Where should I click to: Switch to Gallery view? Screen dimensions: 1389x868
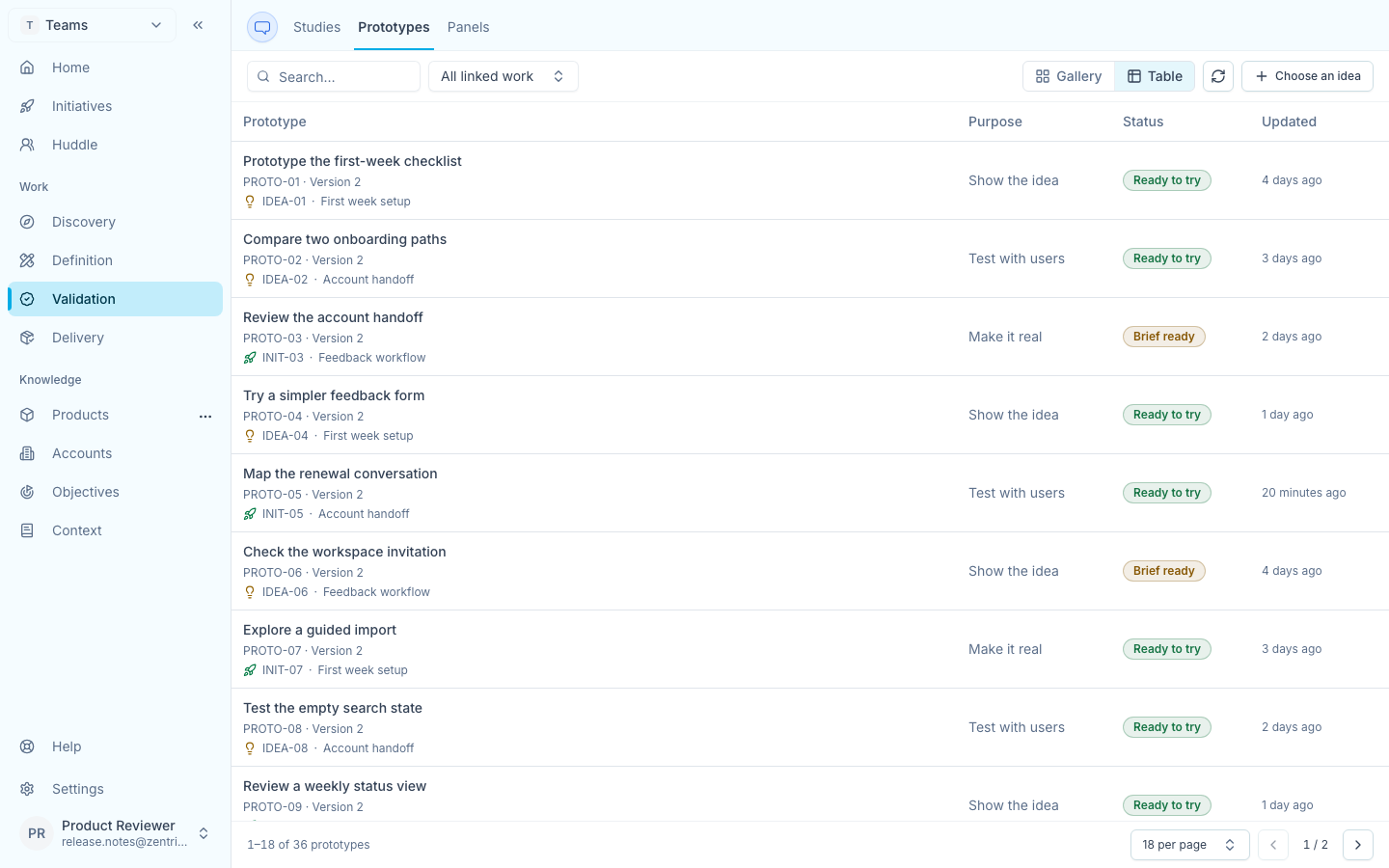(x=1069, y=76)
